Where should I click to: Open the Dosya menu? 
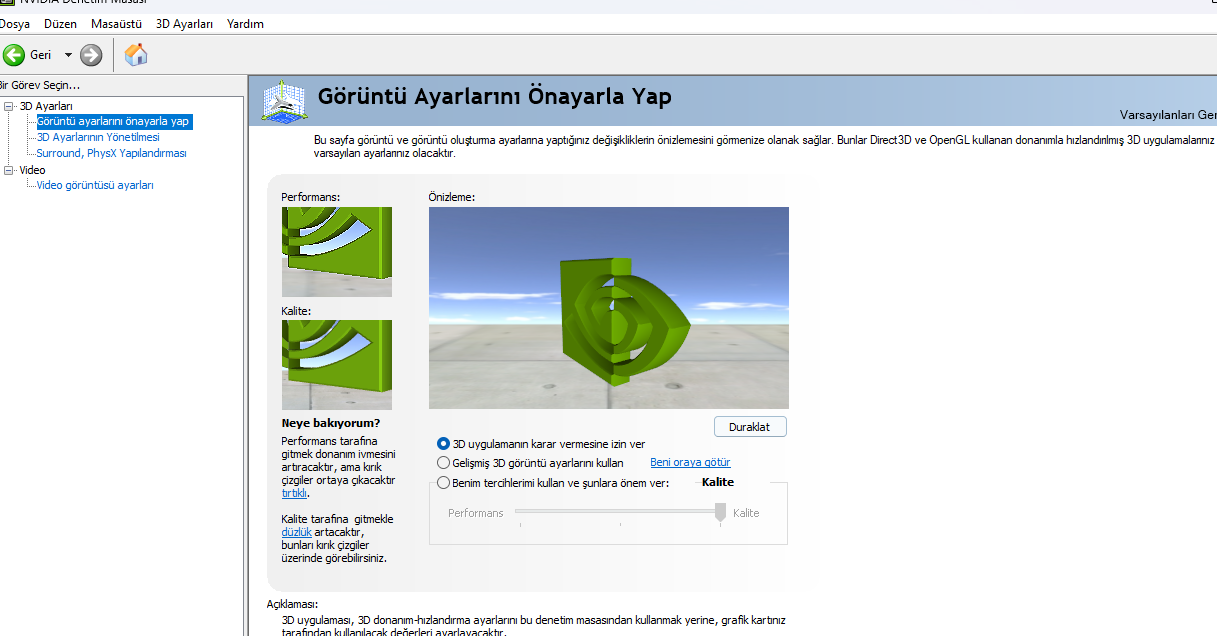click(x=14, y=23)
